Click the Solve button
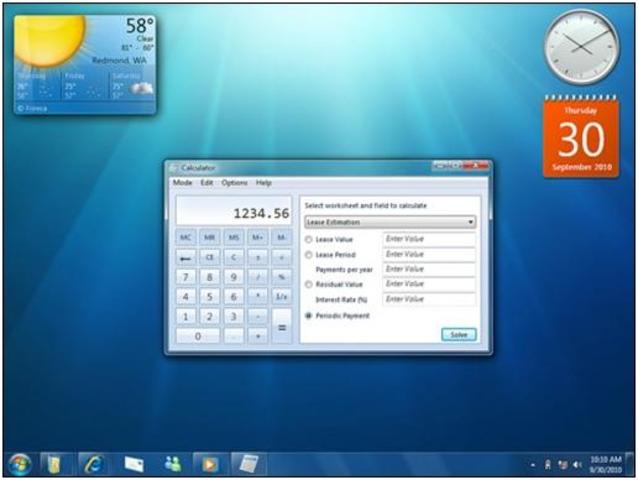Screen dimensions: 638x480 [x=459, y=334]
